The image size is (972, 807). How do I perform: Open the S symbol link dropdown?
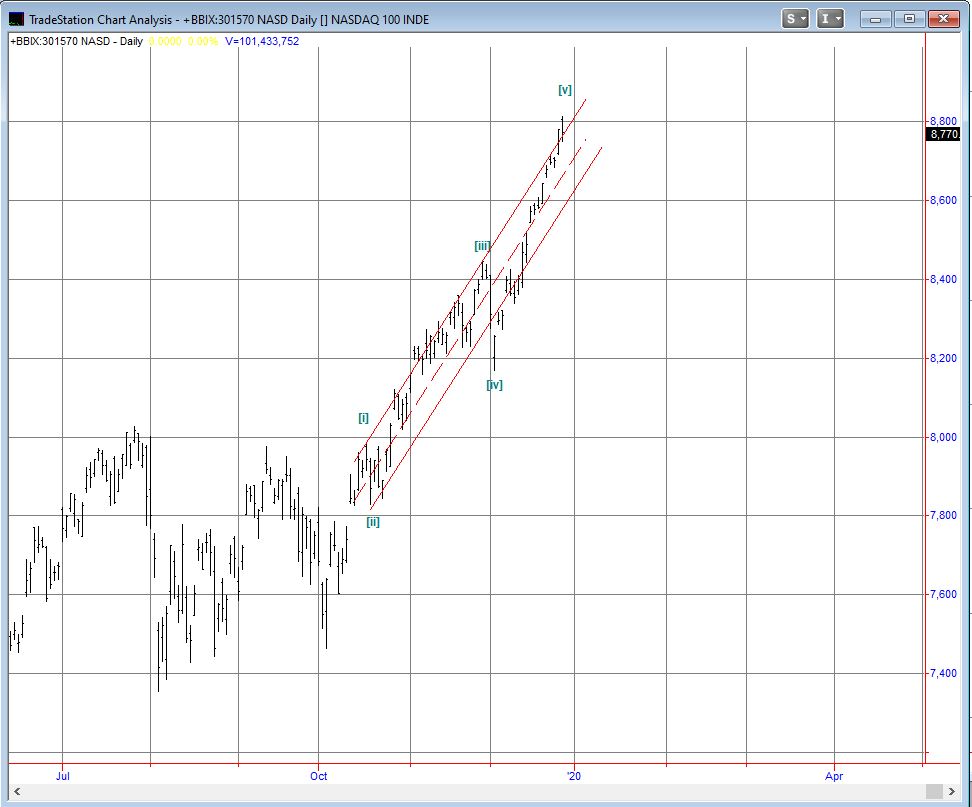click(797, 18)
